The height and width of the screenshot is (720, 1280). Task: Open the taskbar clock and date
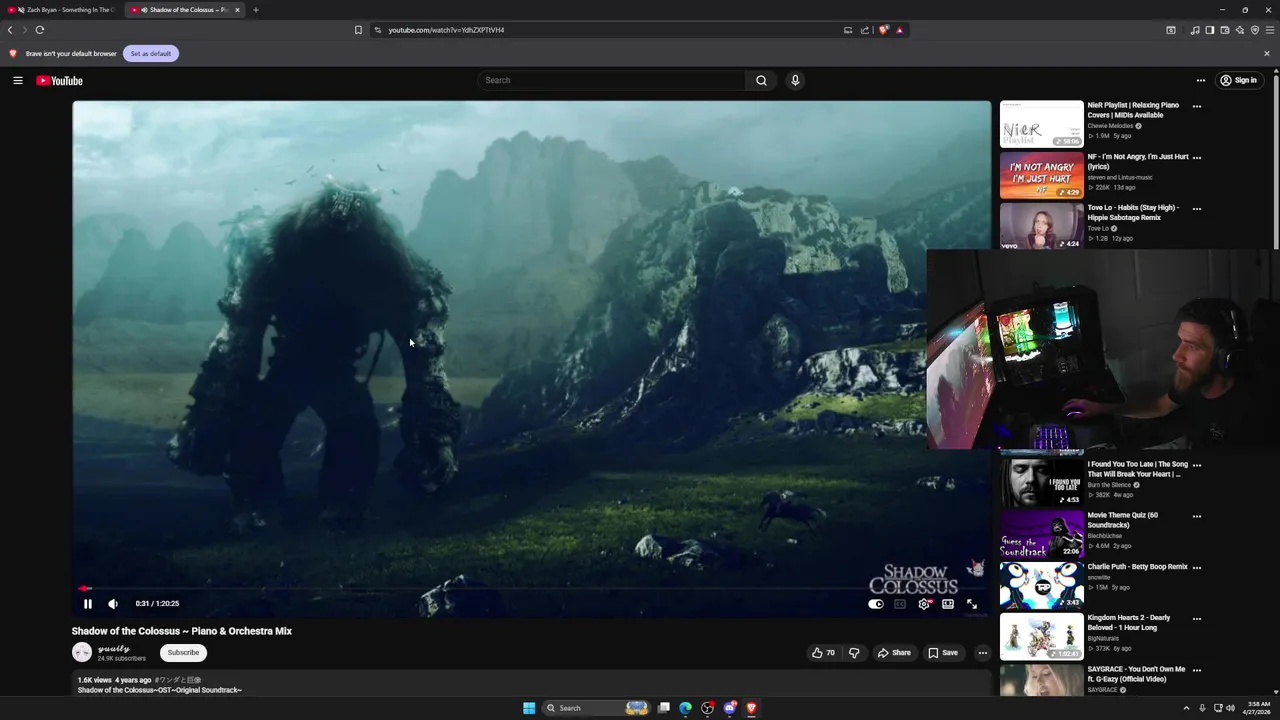pos(1259,708)
